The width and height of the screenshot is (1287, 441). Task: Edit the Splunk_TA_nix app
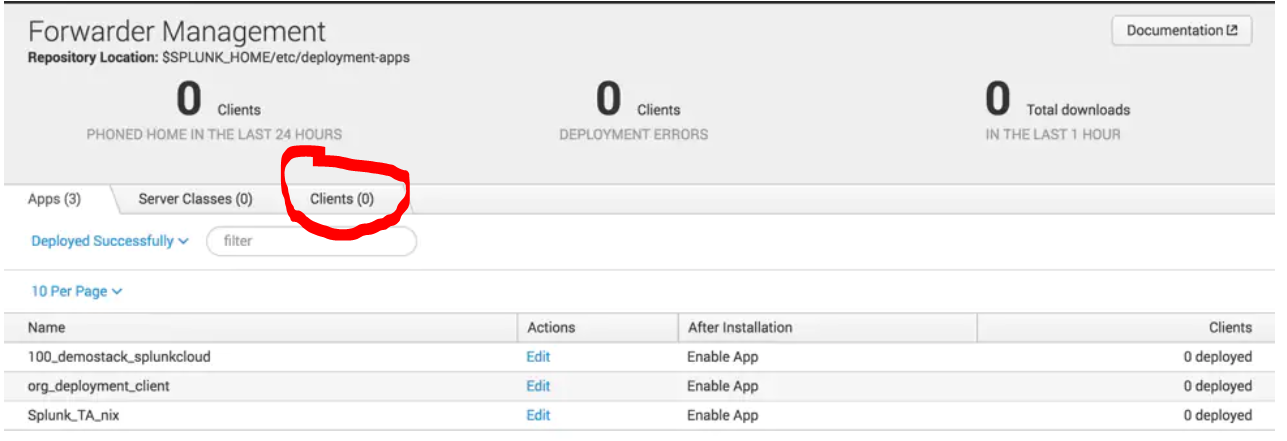pos(538,415)
